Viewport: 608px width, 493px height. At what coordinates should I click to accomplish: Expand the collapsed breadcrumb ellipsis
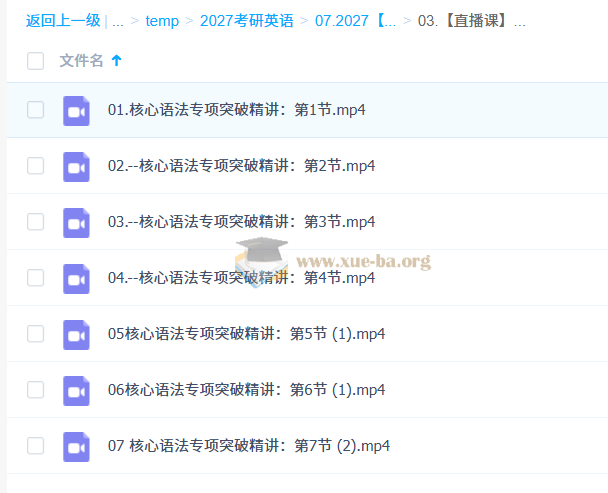(x=118, y=21)
